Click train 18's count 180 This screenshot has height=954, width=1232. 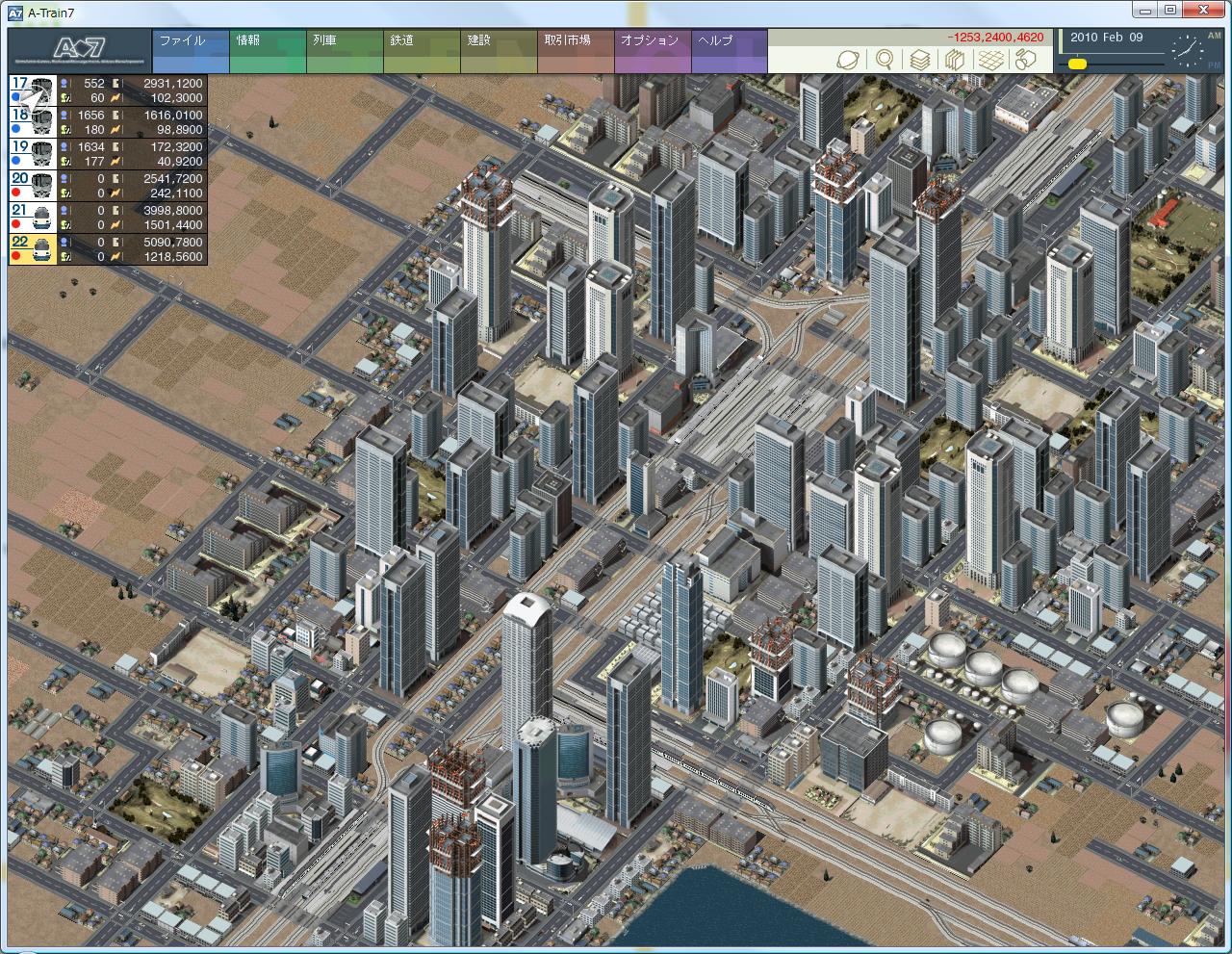(94, 130)
